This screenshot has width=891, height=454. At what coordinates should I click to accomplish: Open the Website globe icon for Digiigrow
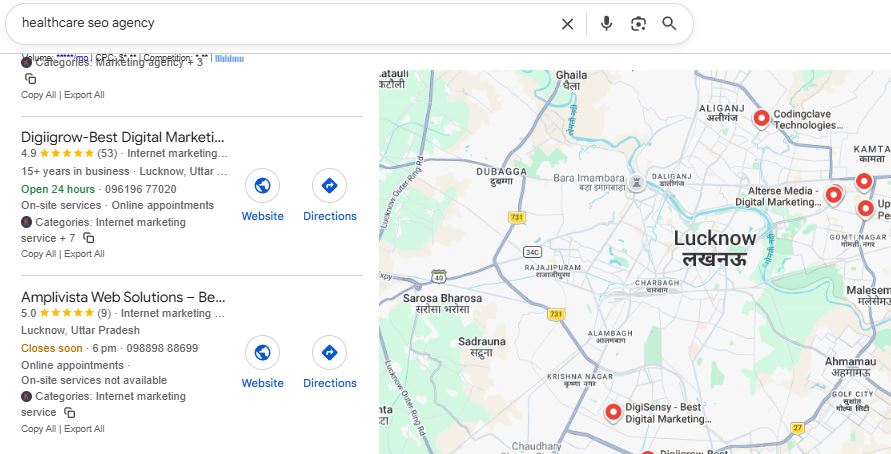[x=263, y=185]
